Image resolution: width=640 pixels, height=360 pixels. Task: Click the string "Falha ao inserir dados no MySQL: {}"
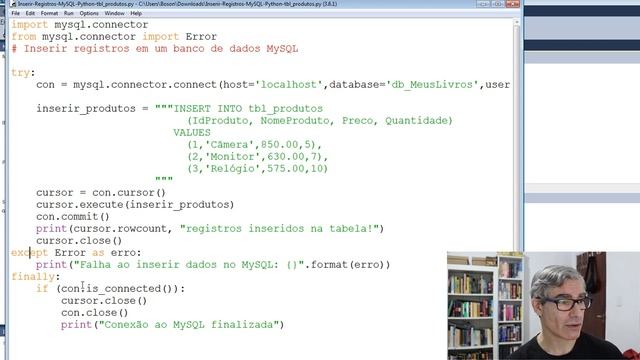coord(189,265)
